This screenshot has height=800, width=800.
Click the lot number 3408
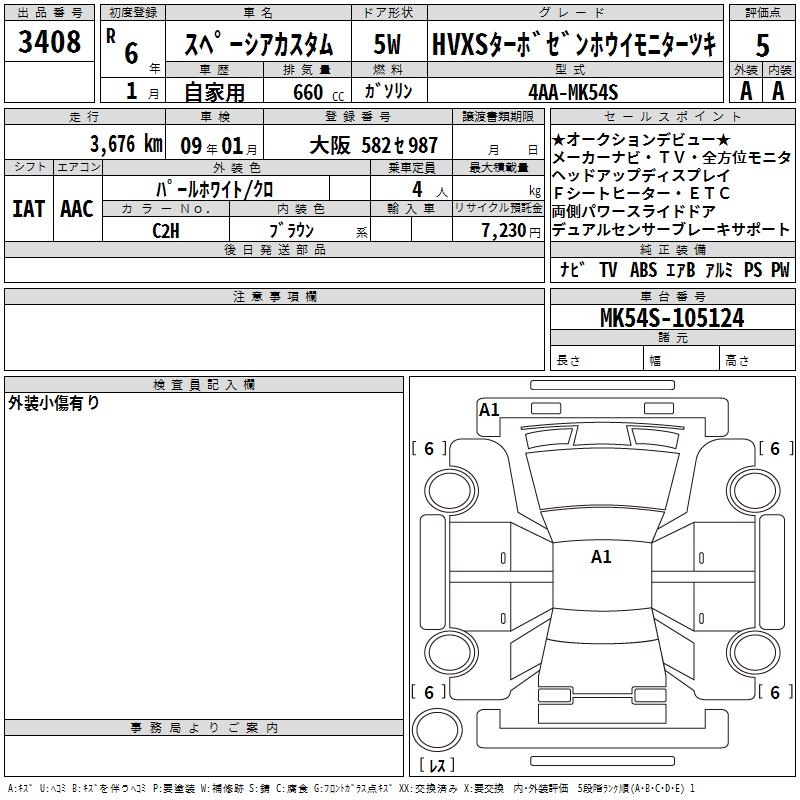49,42
